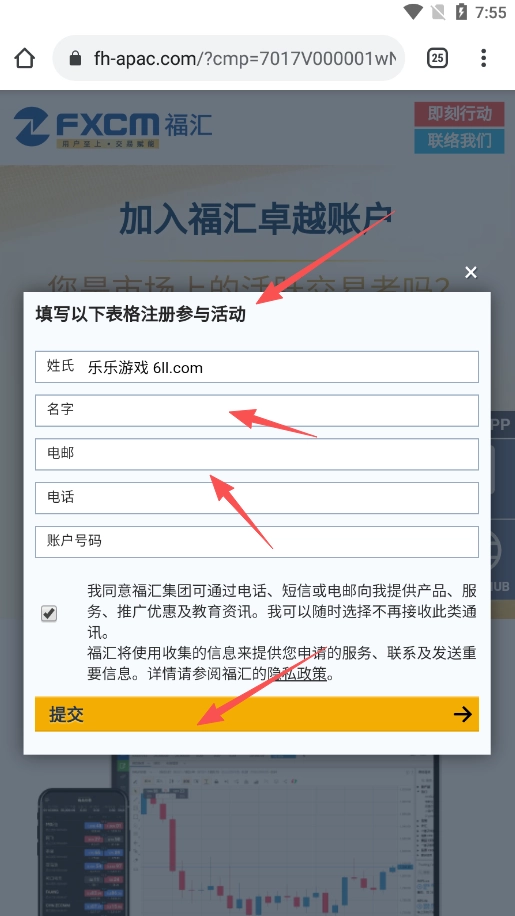Viewport: 515px width, 916px height.
Task: Close the registration popup with the X
Action: pos(471,272)
